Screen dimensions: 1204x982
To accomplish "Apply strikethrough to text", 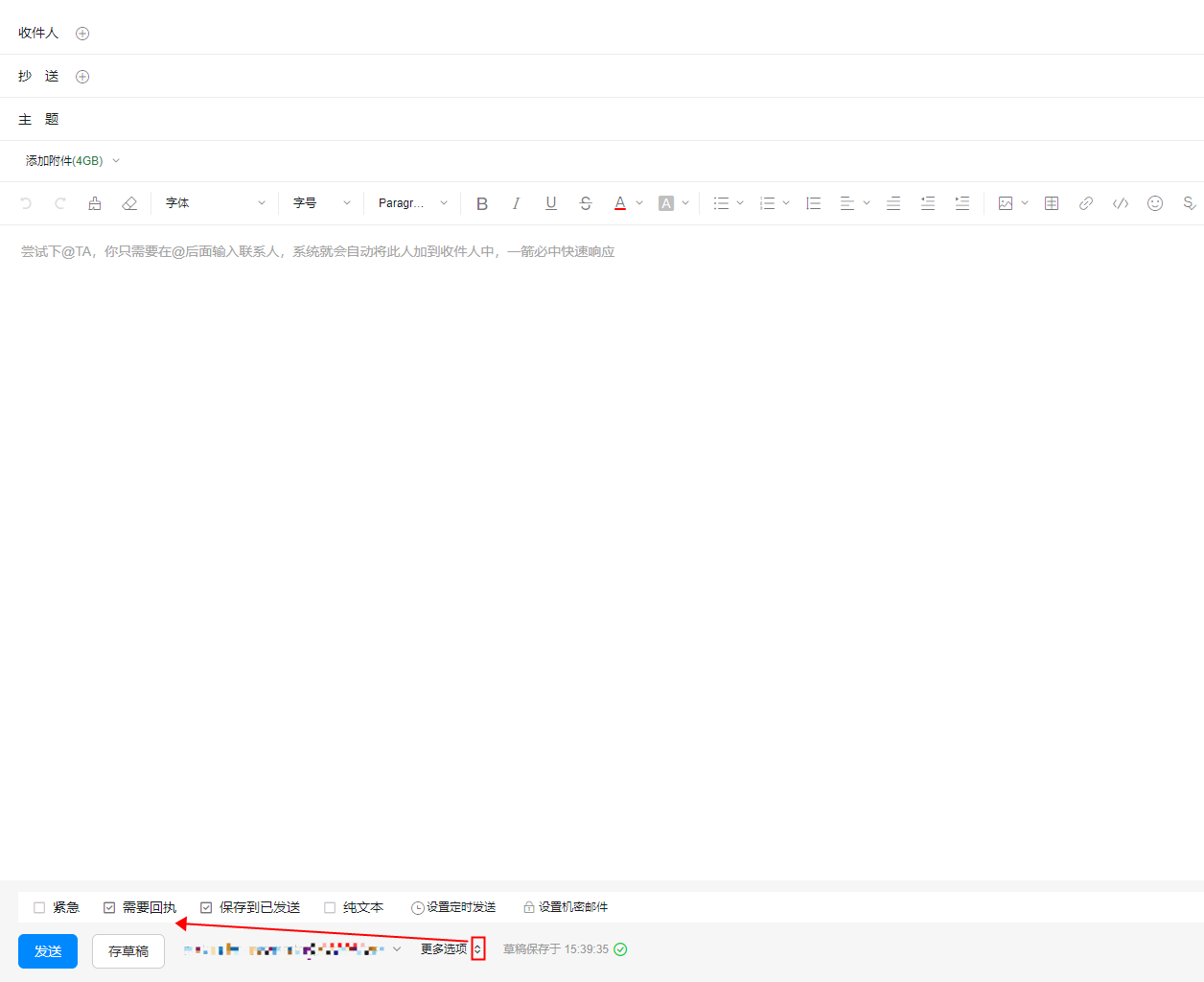I will click(586, 203).
